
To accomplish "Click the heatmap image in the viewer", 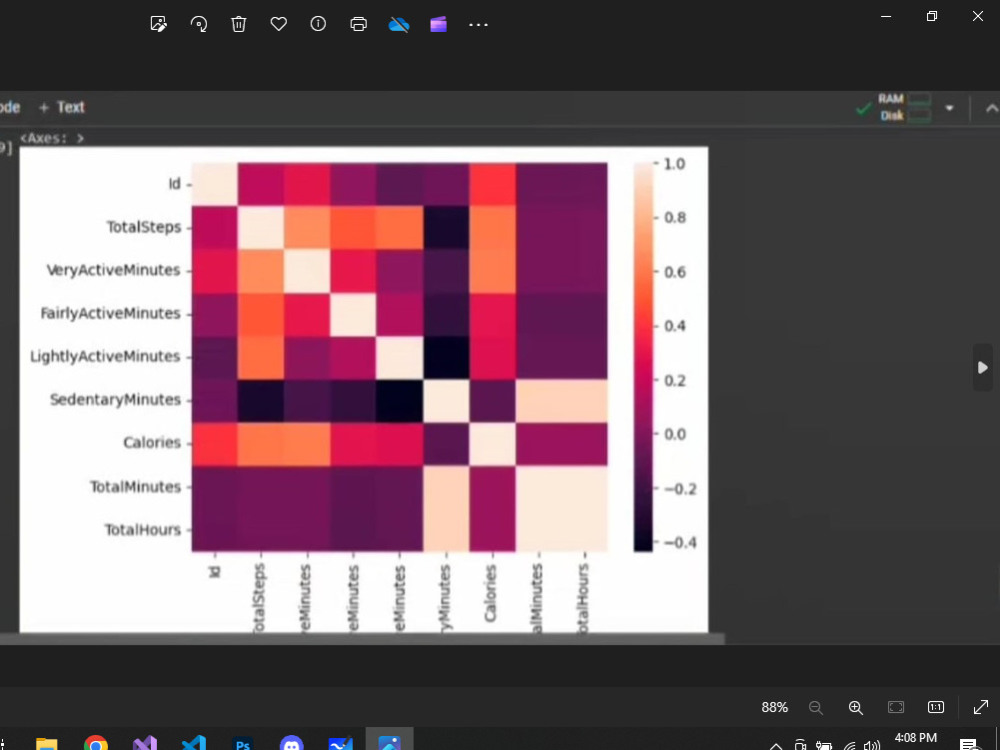I will tap(364, 390).
